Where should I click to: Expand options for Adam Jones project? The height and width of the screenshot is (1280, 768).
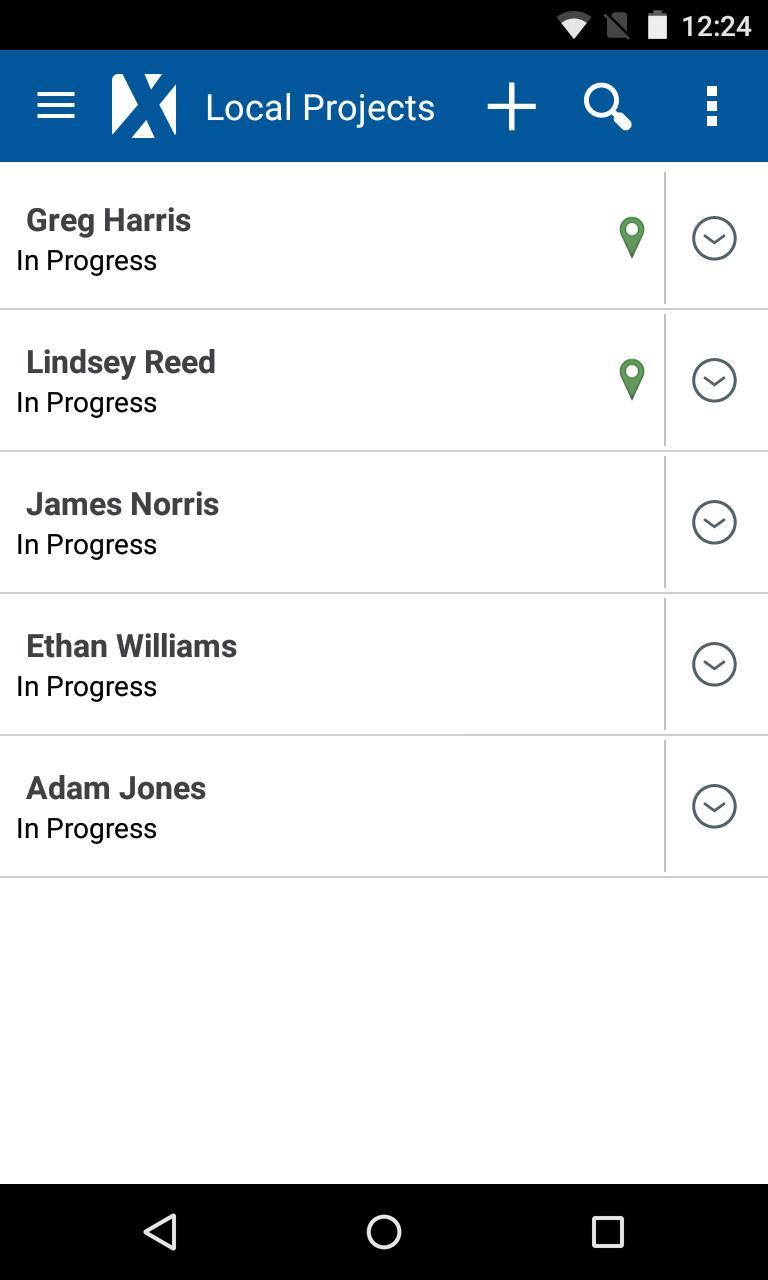(714, 806)
